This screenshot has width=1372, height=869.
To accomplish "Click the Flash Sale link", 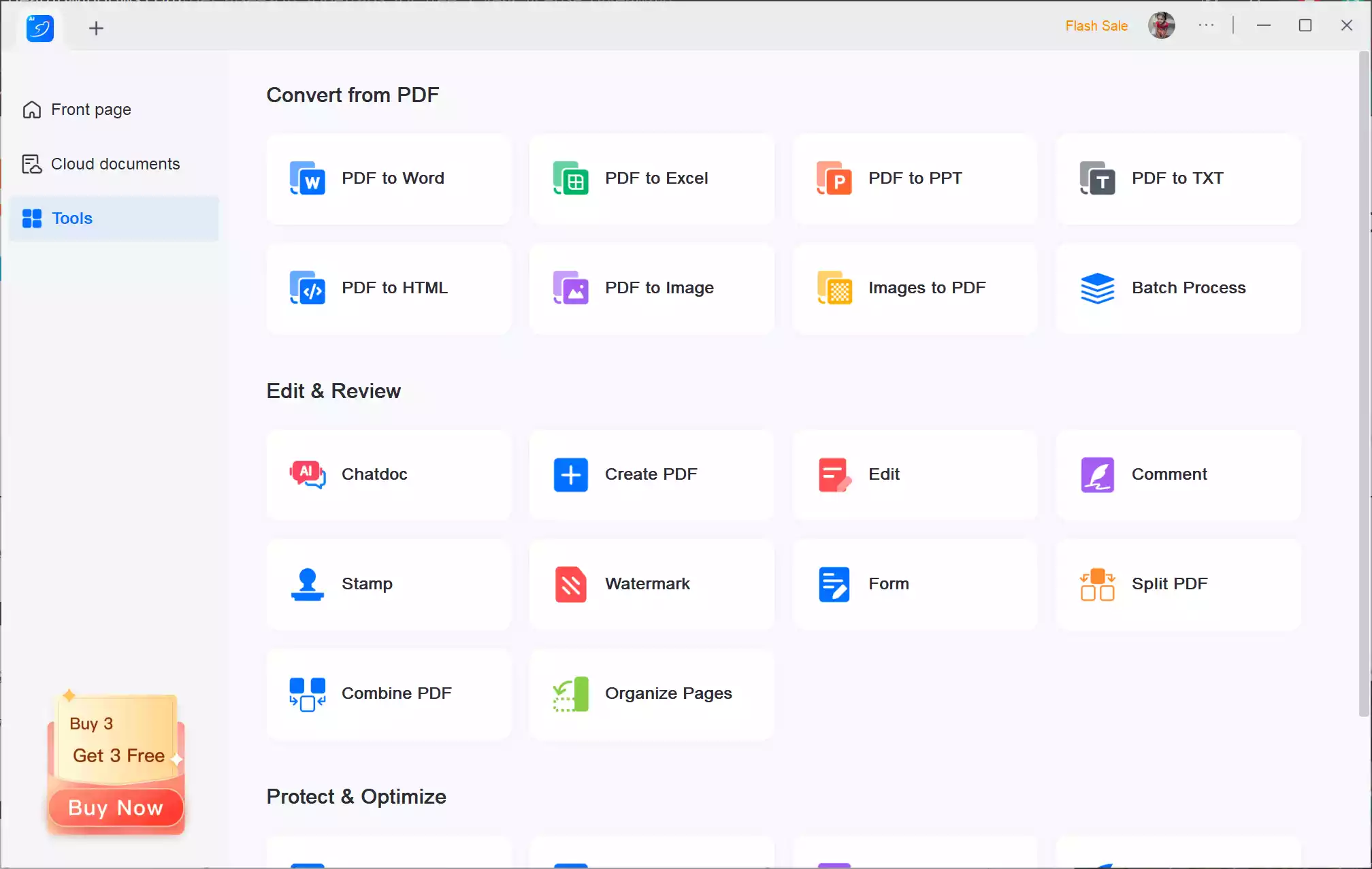I will (1096, 26).
